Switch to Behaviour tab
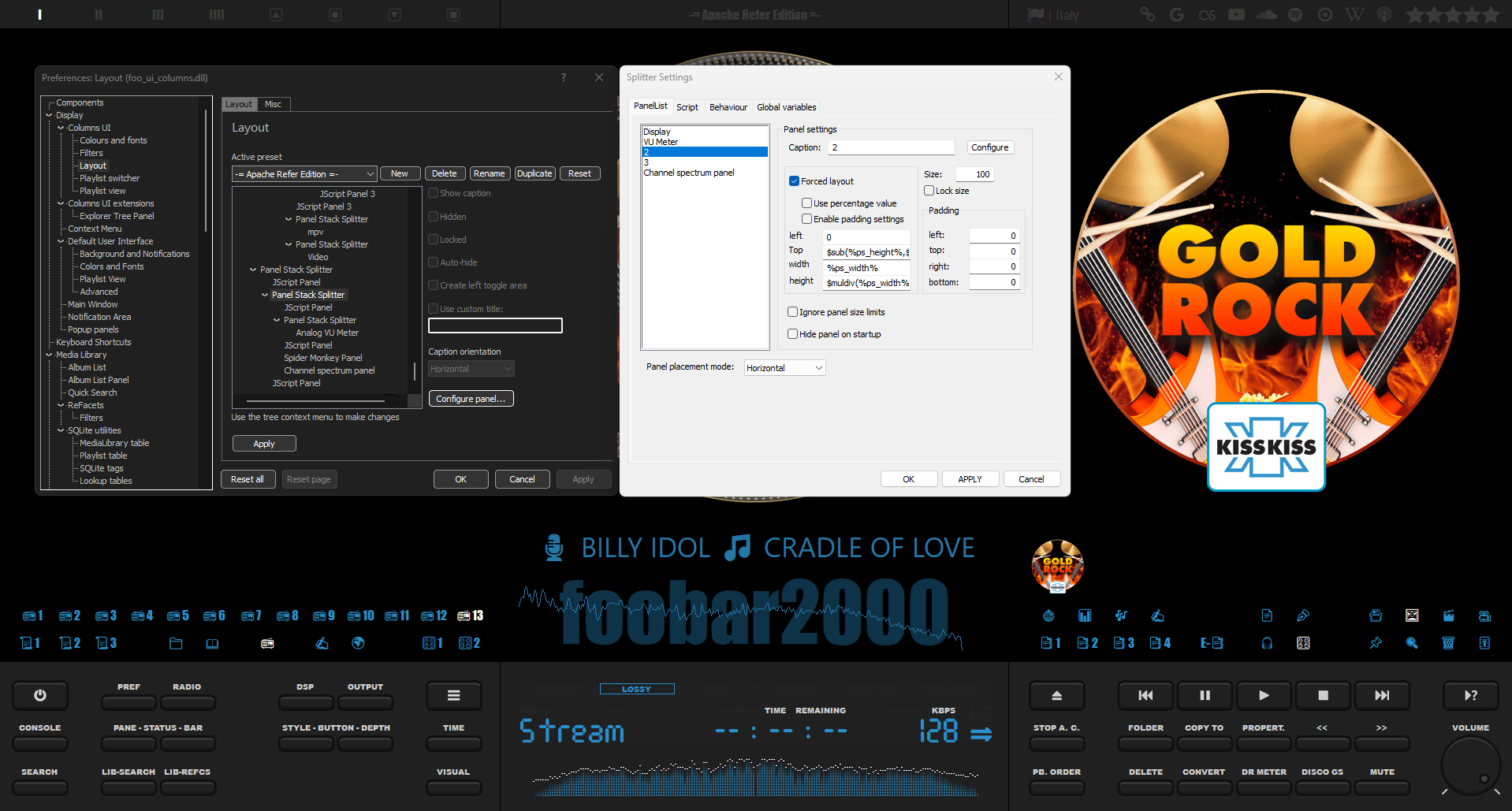 (728, 107)
